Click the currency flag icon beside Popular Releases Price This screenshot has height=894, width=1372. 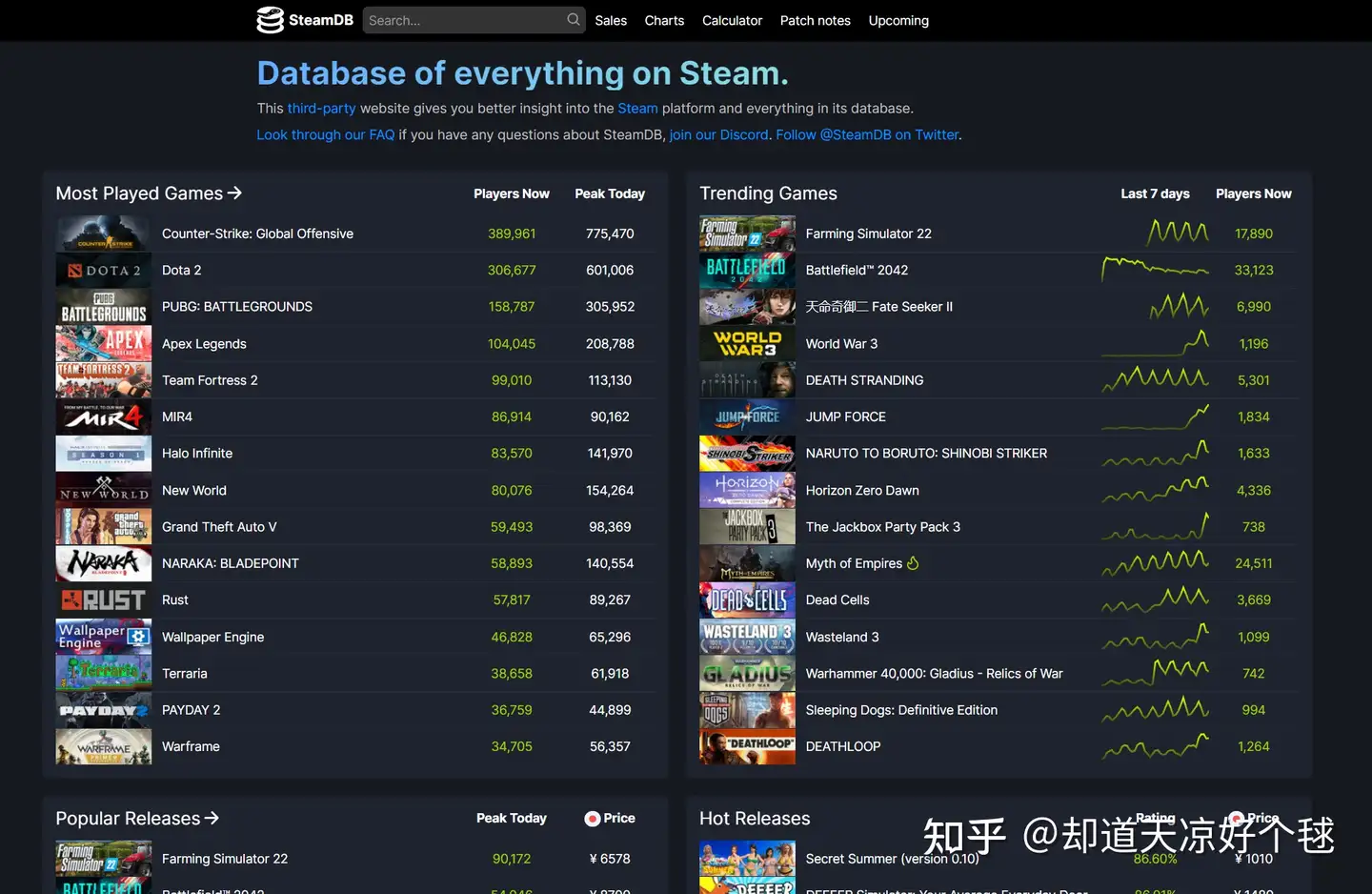pos(592,819)
